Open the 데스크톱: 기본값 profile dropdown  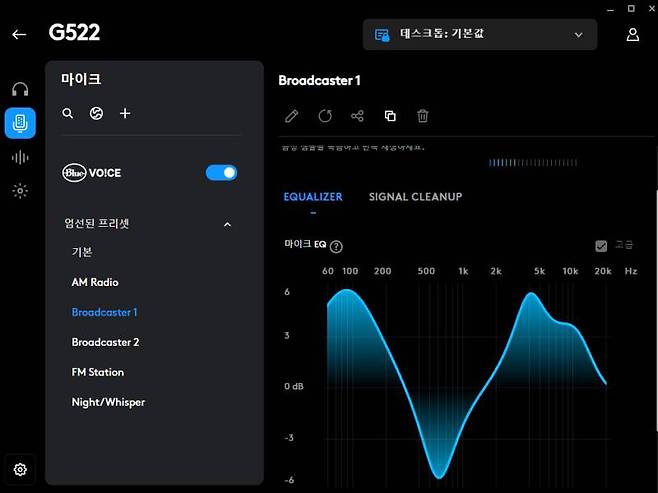[x=479, y=34]
